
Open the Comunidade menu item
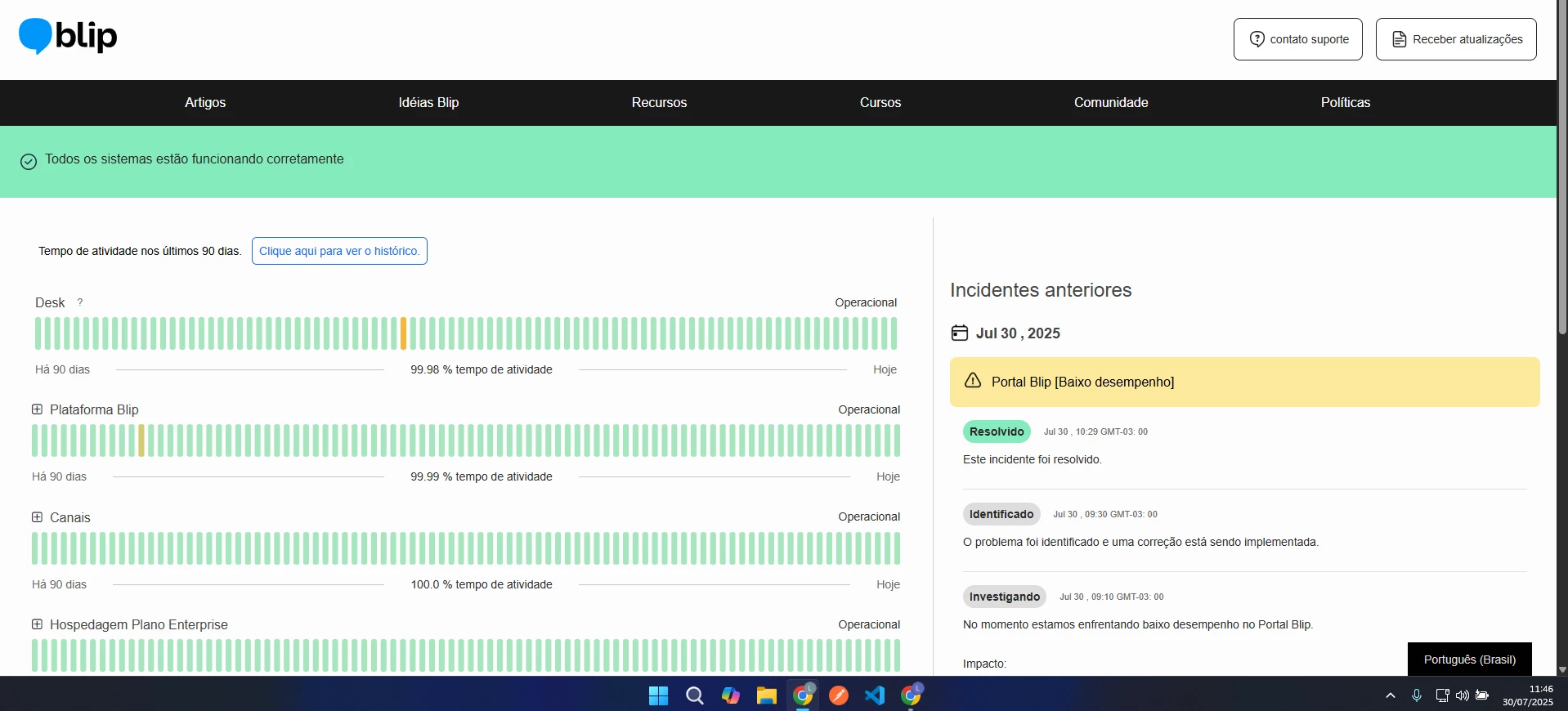pos(1111,102)
